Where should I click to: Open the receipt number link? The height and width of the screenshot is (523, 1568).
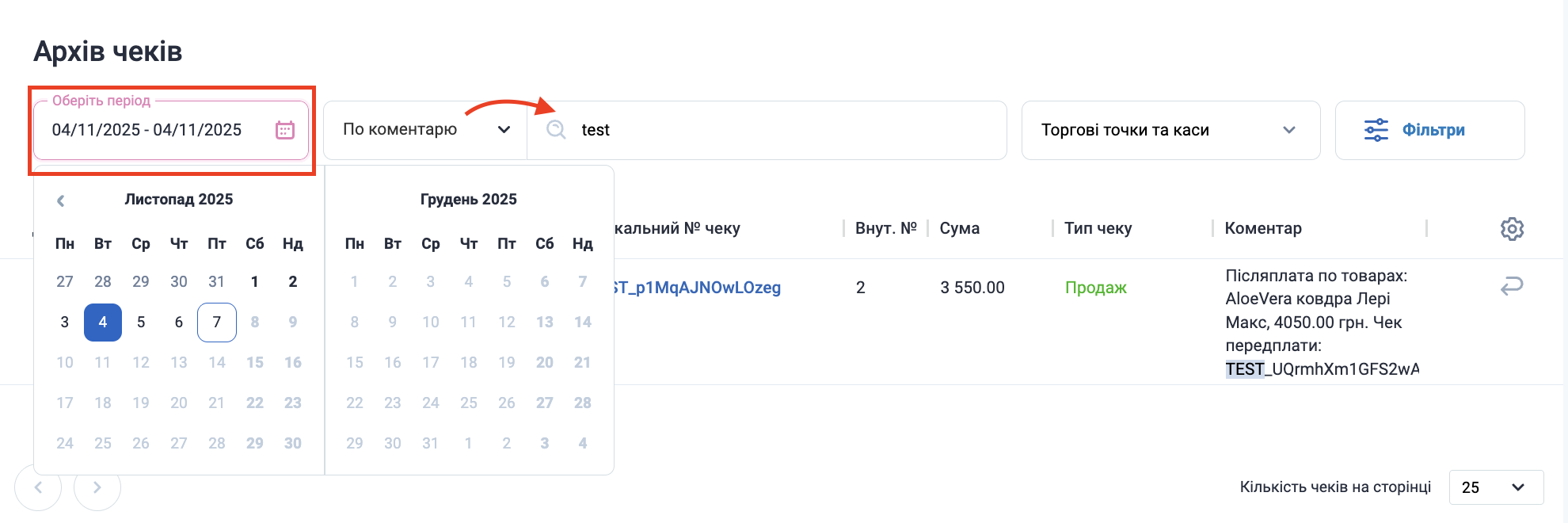click(x=697, y=288)
